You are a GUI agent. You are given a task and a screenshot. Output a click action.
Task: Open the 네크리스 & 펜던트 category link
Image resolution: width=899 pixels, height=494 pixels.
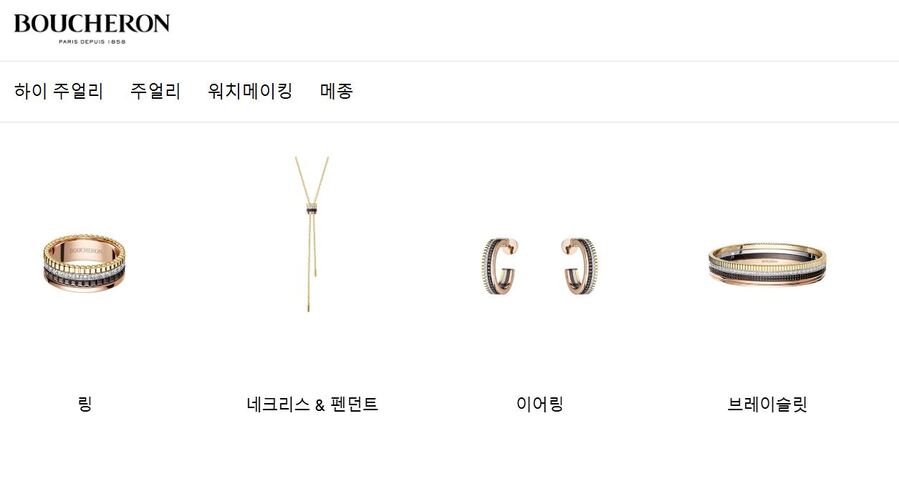tap(312, 404)
